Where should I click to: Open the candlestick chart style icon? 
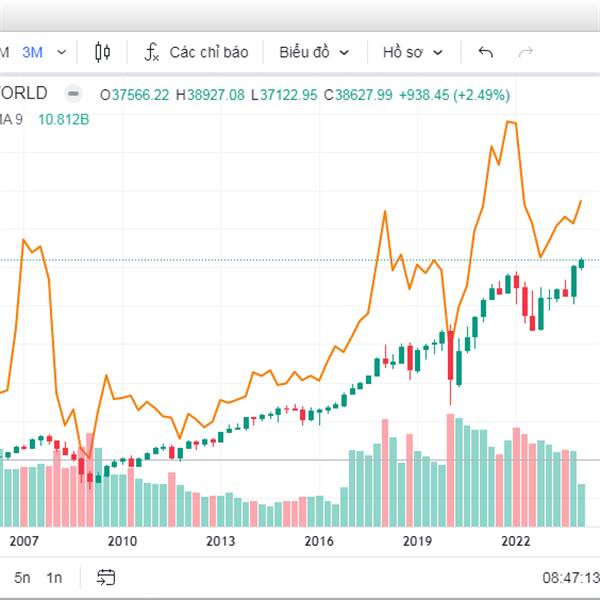tap(103, 52)
